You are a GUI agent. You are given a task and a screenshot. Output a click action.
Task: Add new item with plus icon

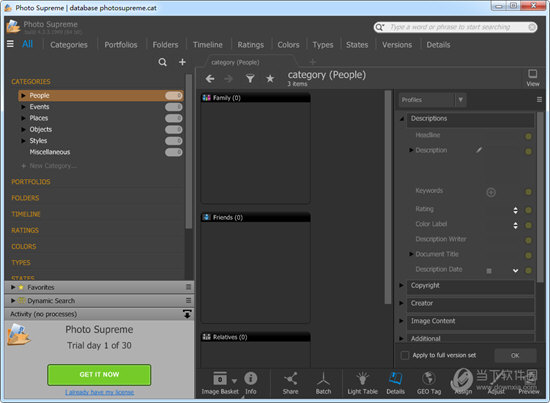182,62
